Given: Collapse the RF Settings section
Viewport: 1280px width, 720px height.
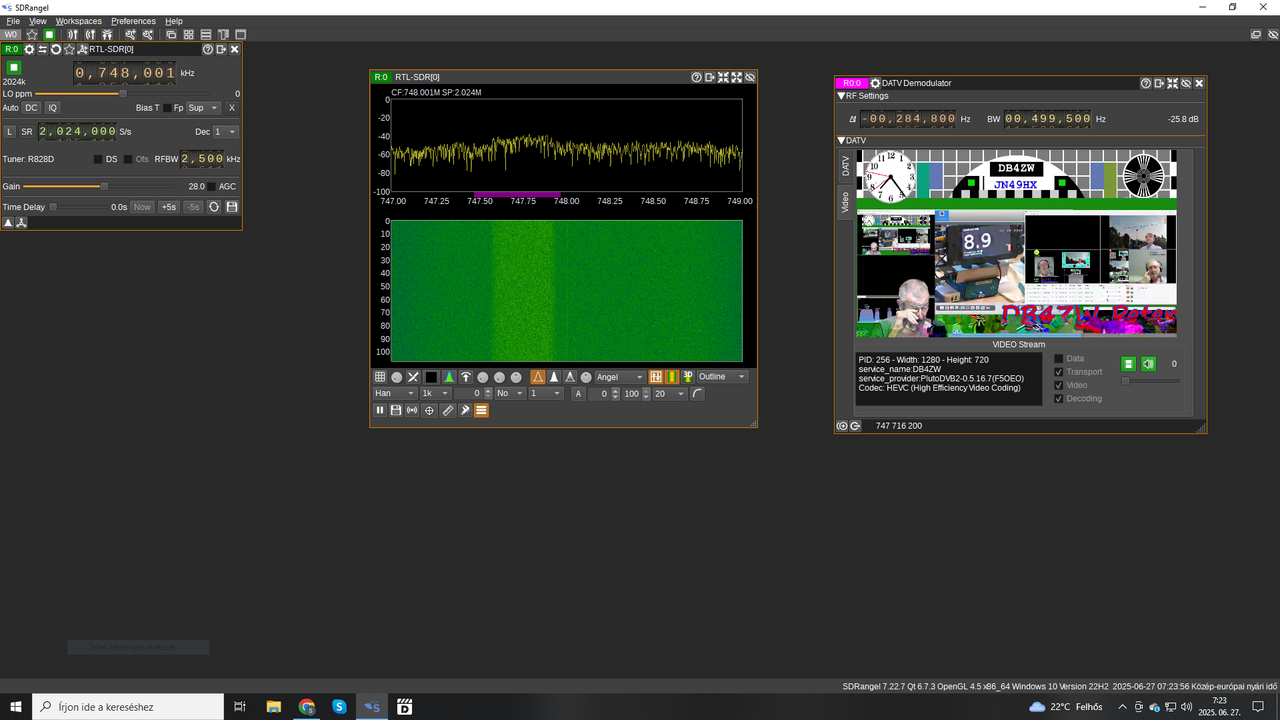Looking at the screenshot, I should point(842,96).
